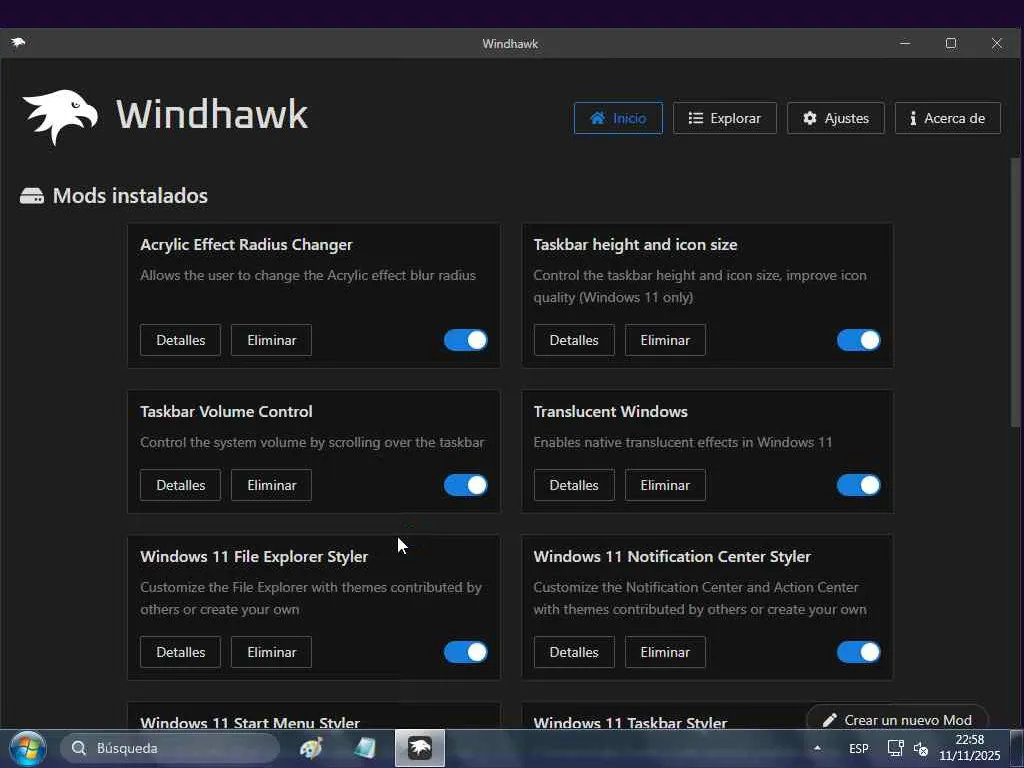Screen dimensions: 1024x768
Task: Maximize the Windhawk window
Action: [x=951, y=43]
